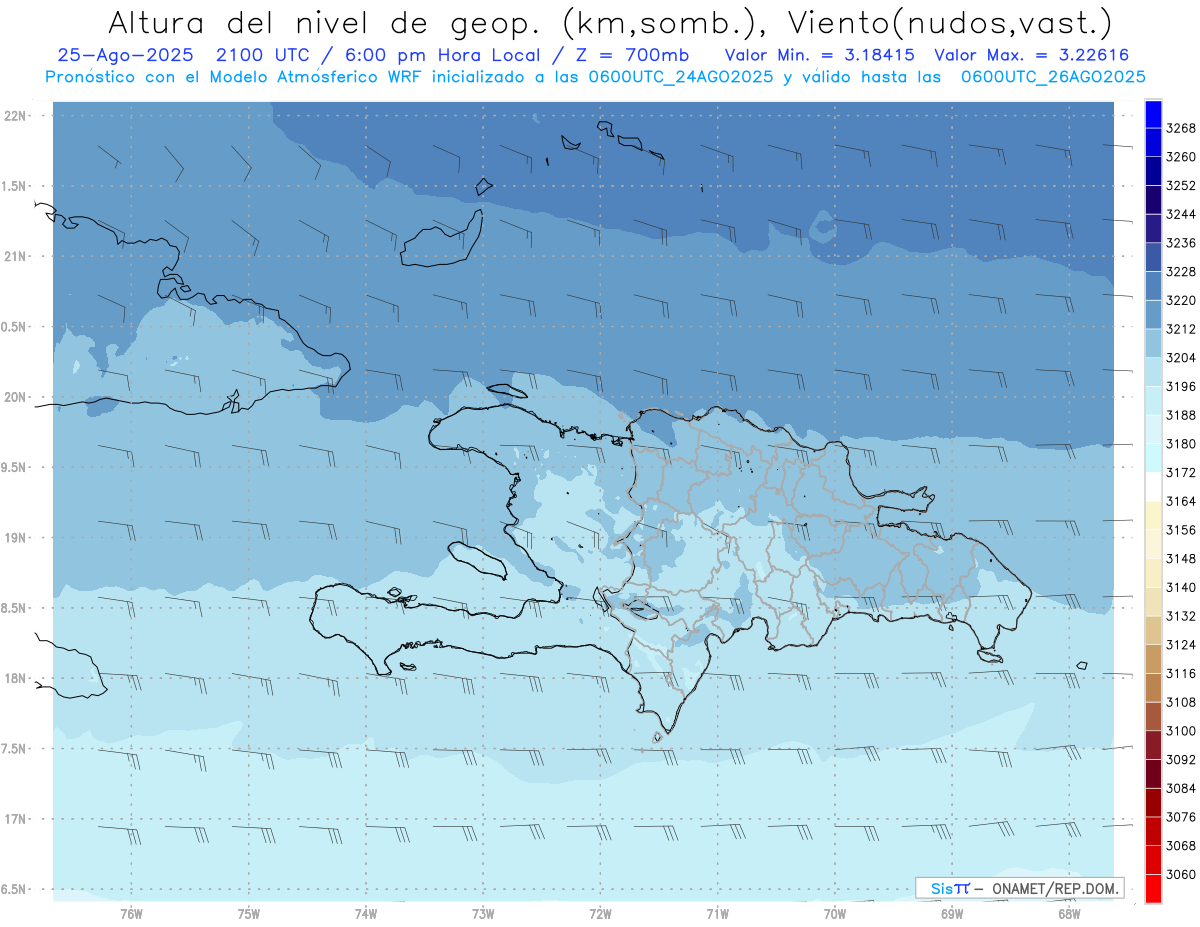Click the 18N latitude label

point(16,678)
